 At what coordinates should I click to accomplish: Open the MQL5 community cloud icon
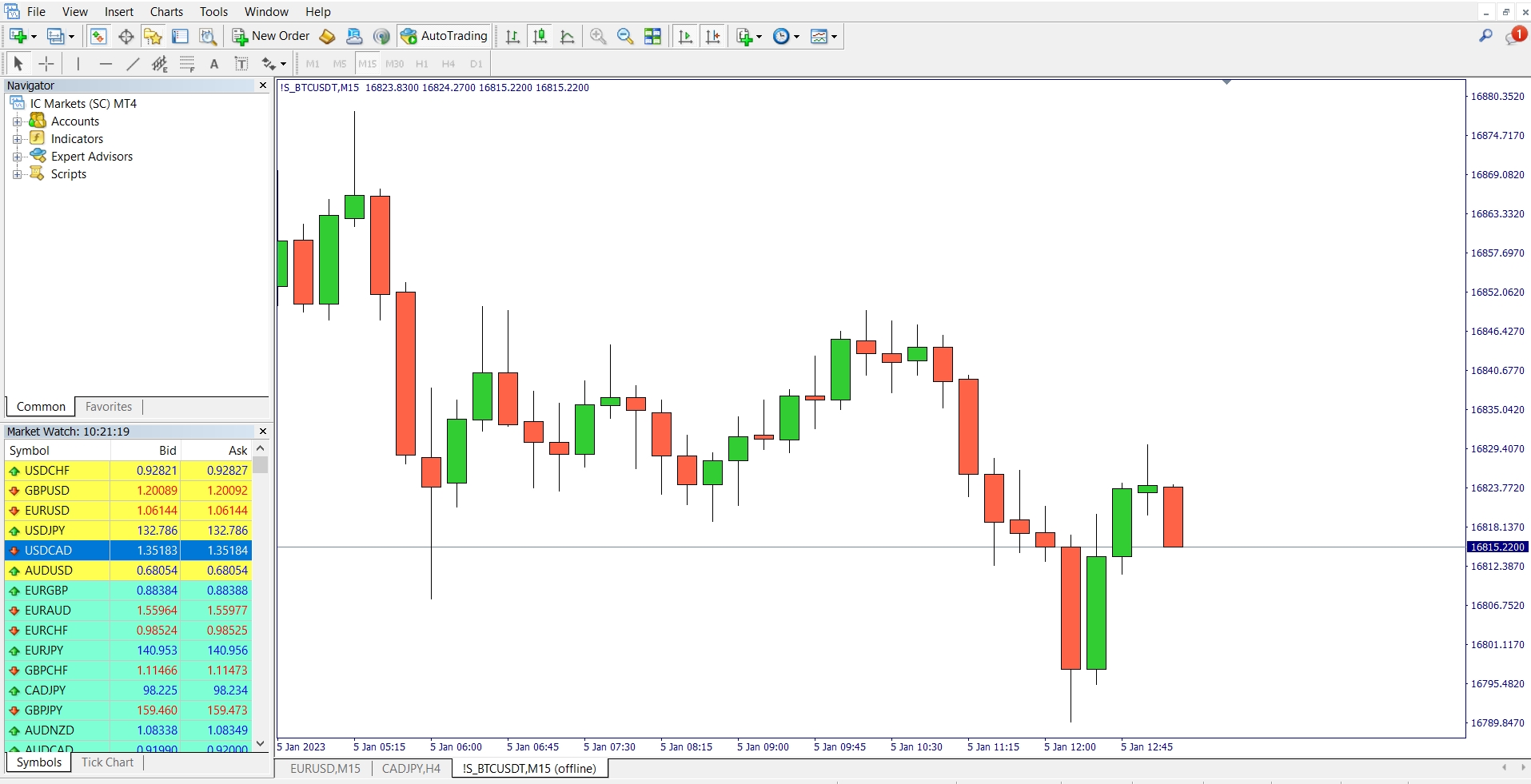coord(354,36)
